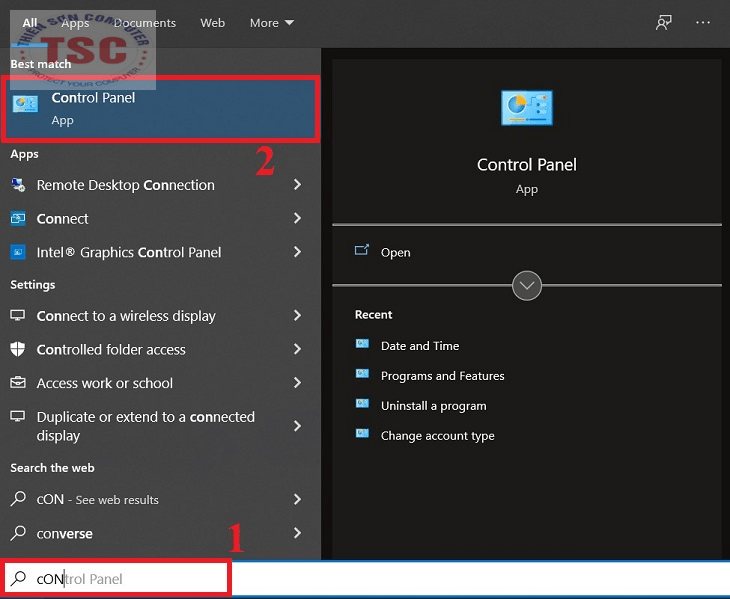Switch to the Apps filter tab
Screen dimensions: 730x599
[75, 23]
